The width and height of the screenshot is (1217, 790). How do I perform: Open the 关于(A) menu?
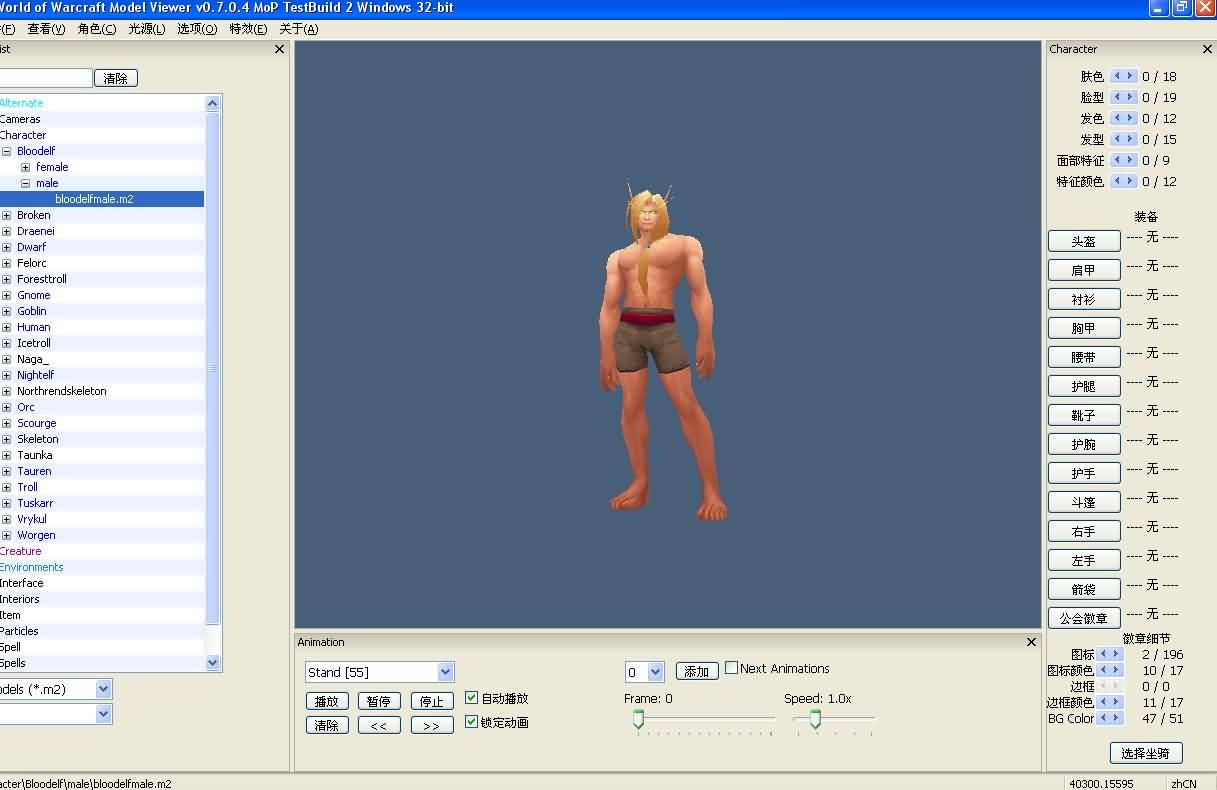pyautogui.click(x=299, y=29)
